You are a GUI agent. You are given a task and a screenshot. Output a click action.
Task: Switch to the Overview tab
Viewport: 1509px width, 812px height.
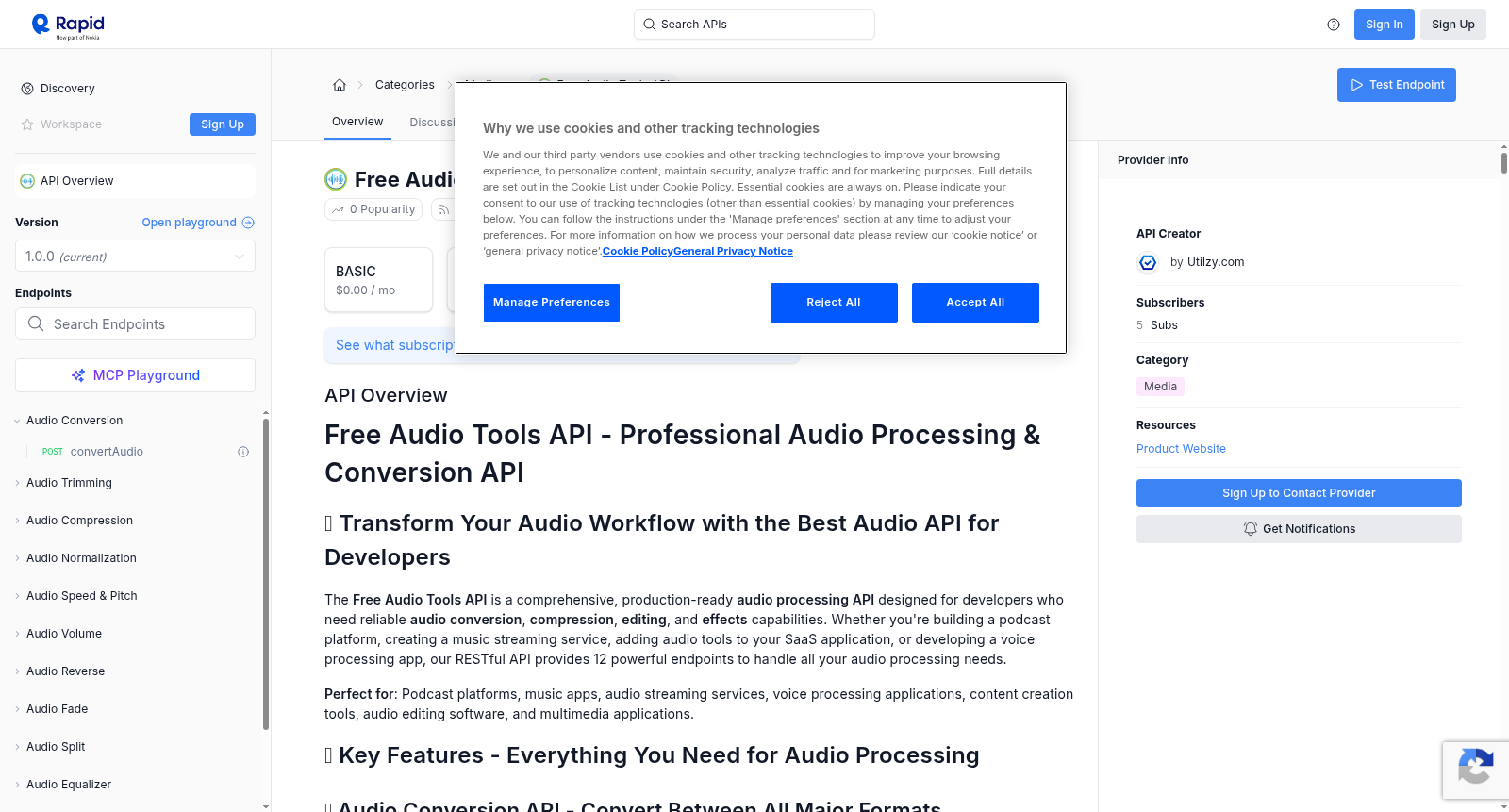pos(357,122)
